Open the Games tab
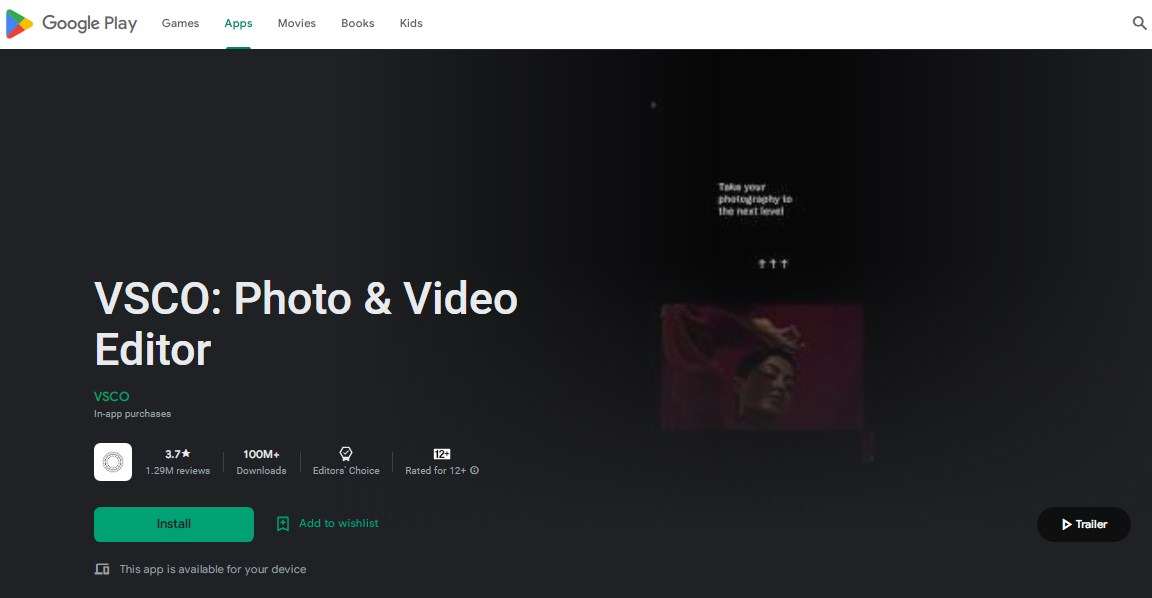The height and width of the screenshot is (598, 1152). click(180, 24)
